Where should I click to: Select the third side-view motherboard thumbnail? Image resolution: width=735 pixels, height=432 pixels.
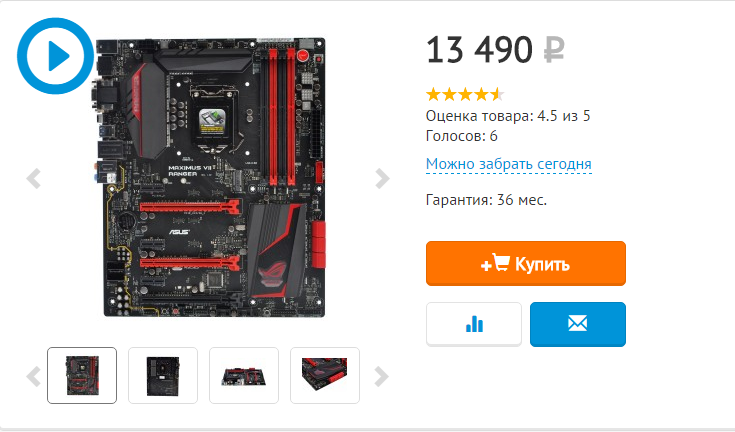point(244,375)
